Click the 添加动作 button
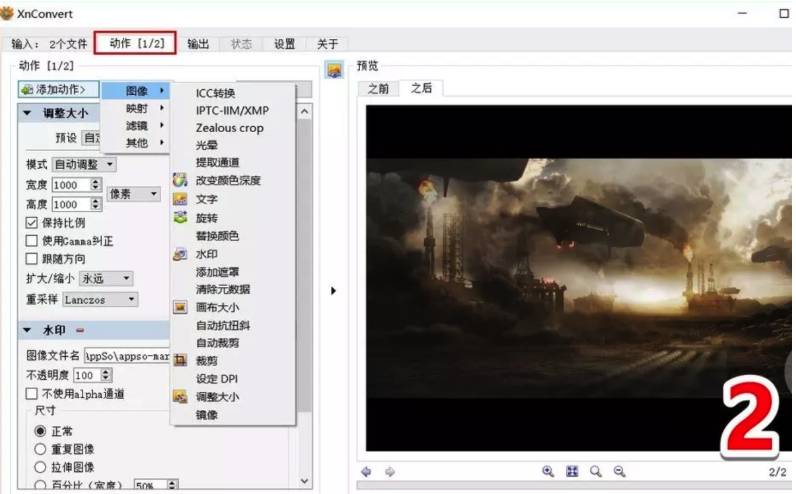Screen dimensions: 796x494 (x=59, y=90)
